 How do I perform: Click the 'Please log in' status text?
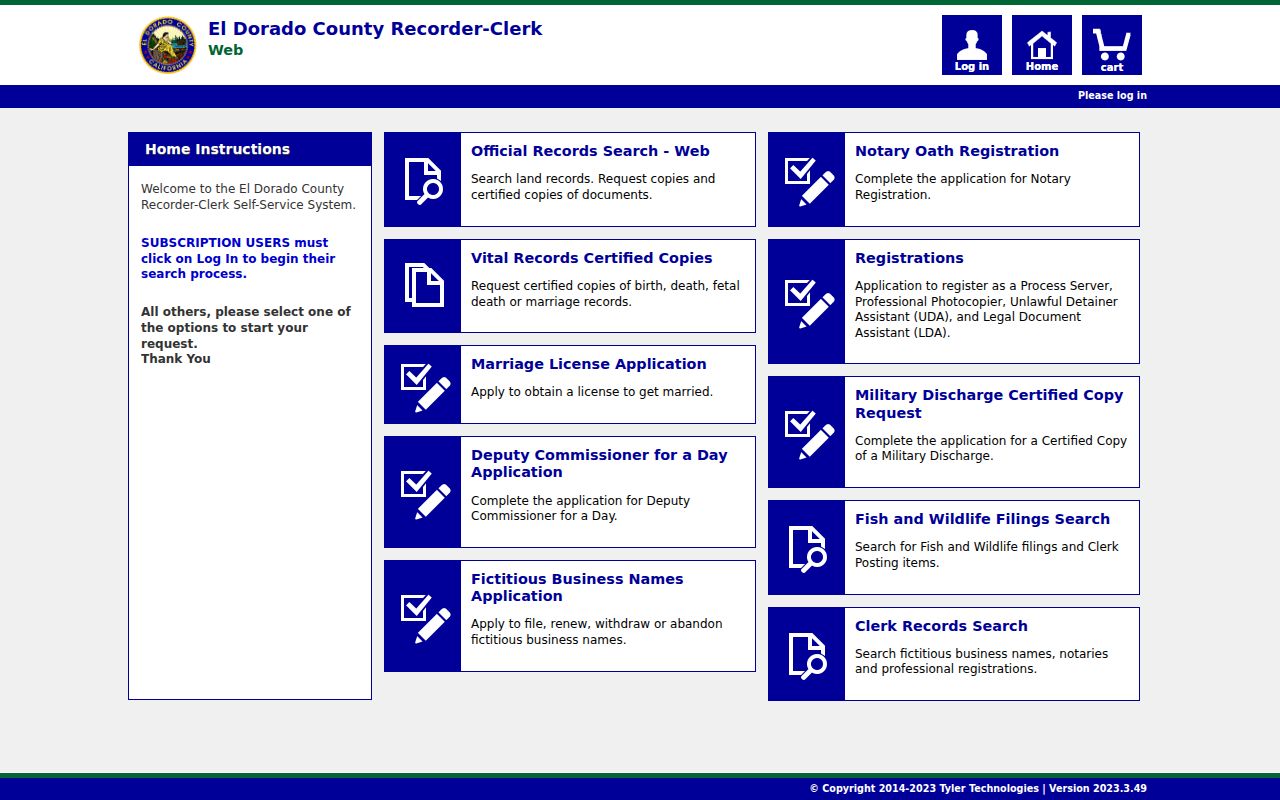[1112, 96]
